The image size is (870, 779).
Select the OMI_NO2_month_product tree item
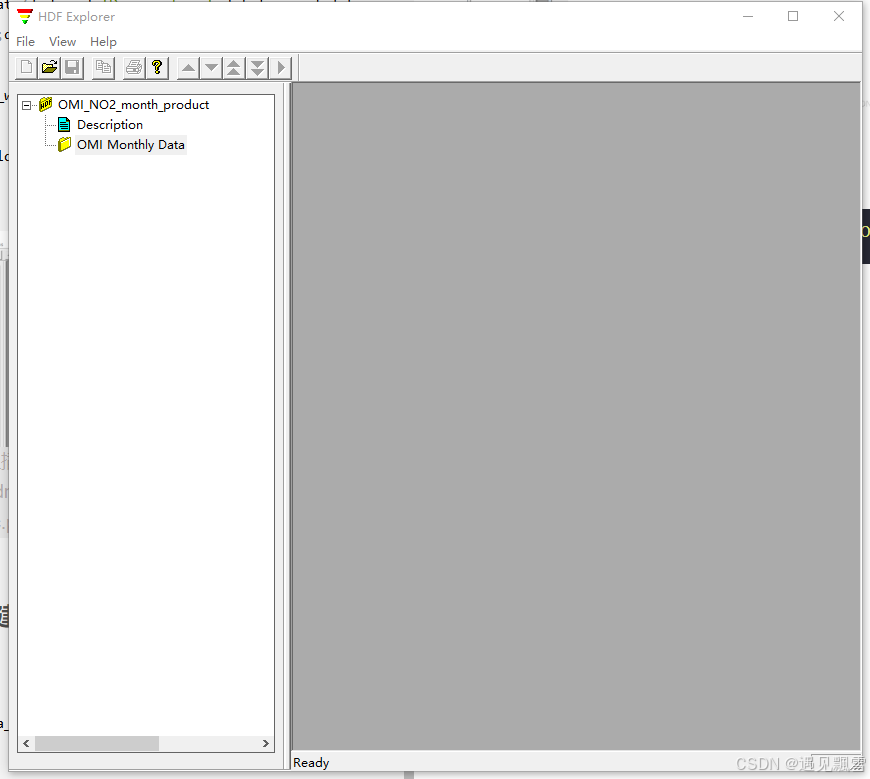133,105
